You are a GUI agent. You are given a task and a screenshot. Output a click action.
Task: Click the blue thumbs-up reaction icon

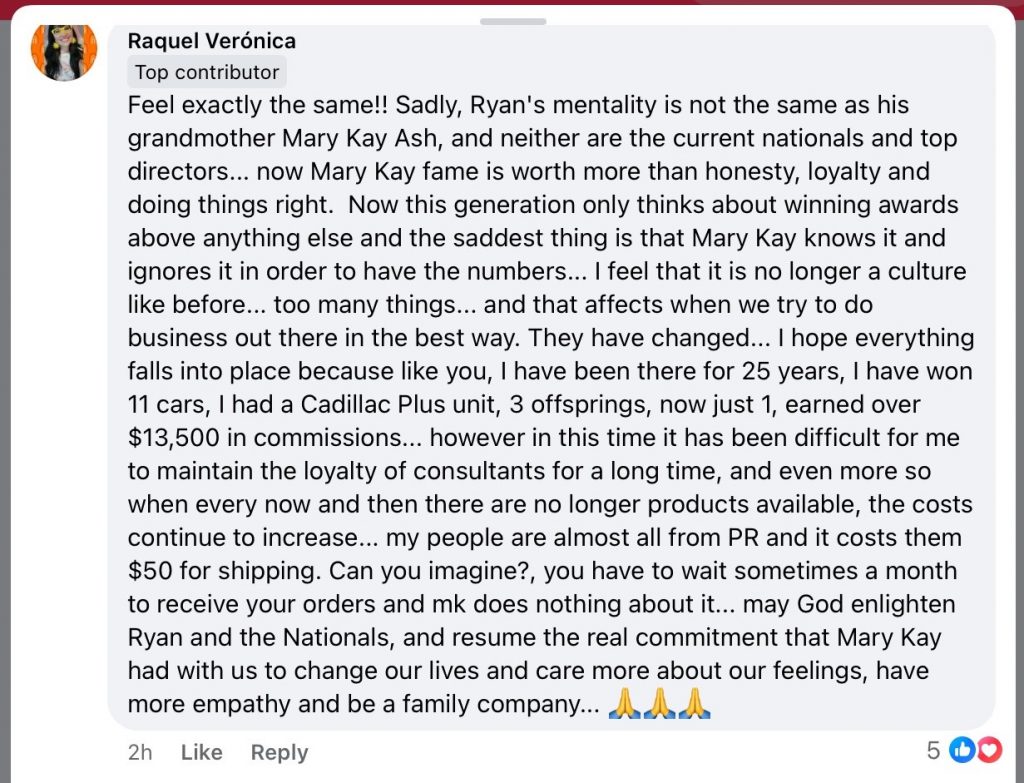(x=962, y=749)
